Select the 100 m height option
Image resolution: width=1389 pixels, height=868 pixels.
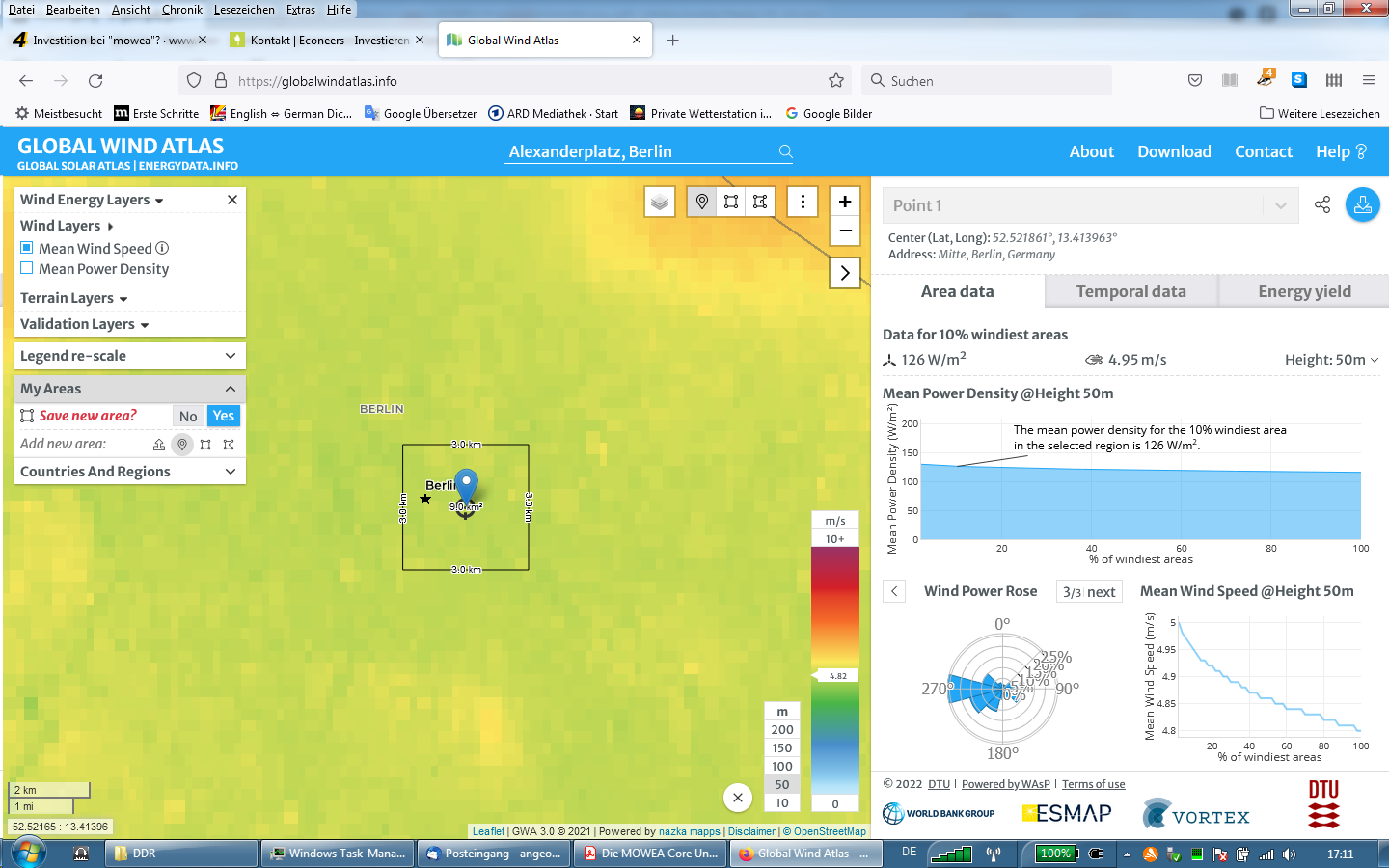coord(782,767)
